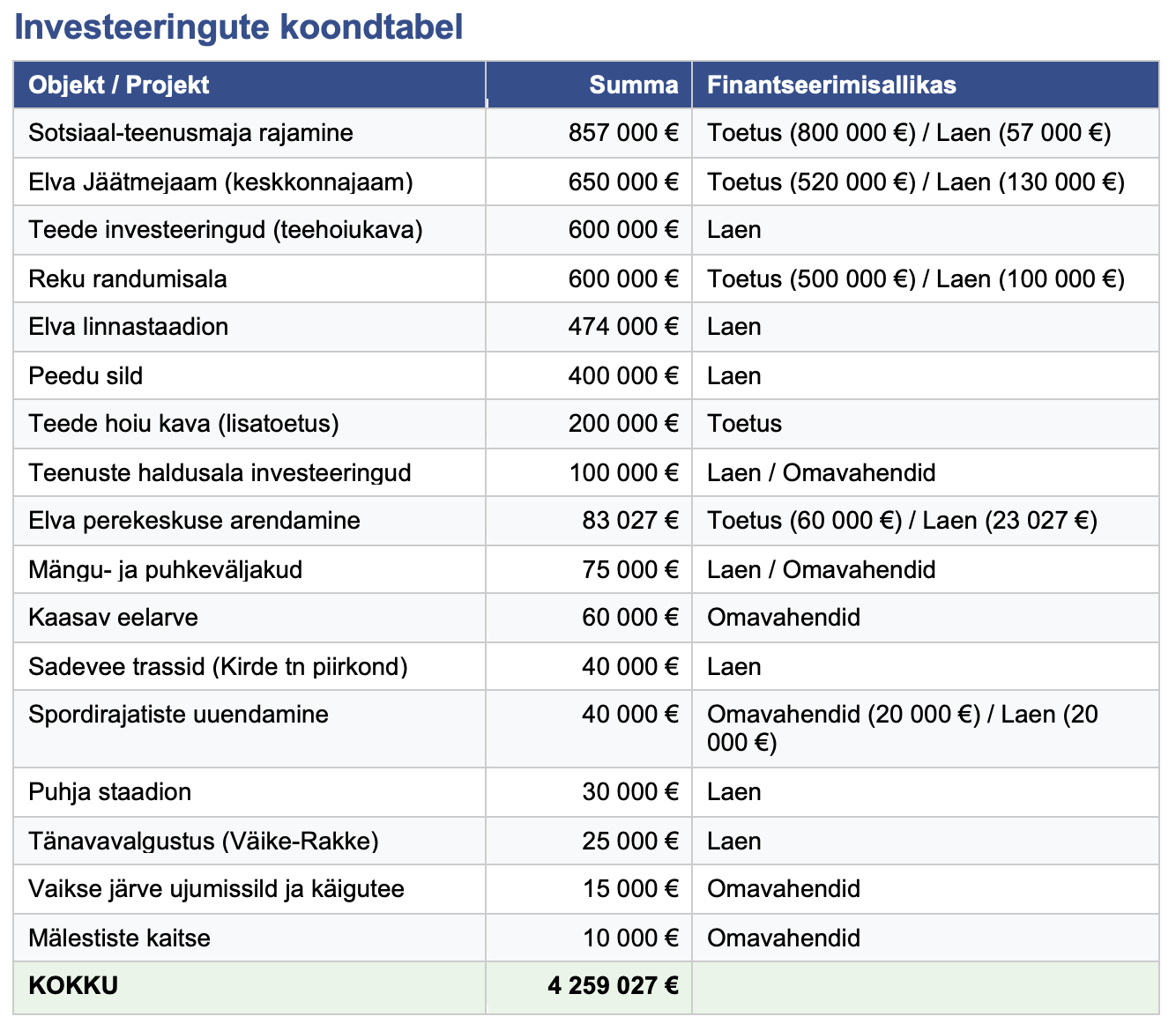Viewport: 1176px width, 1031px height.
Task: Select the "Teede investeeringud (teehoiukava)" cell
Action: (226, 230)
